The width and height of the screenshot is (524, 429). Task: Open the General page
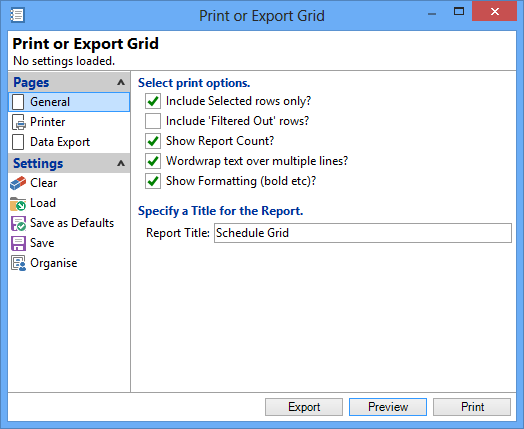point(69,102)
